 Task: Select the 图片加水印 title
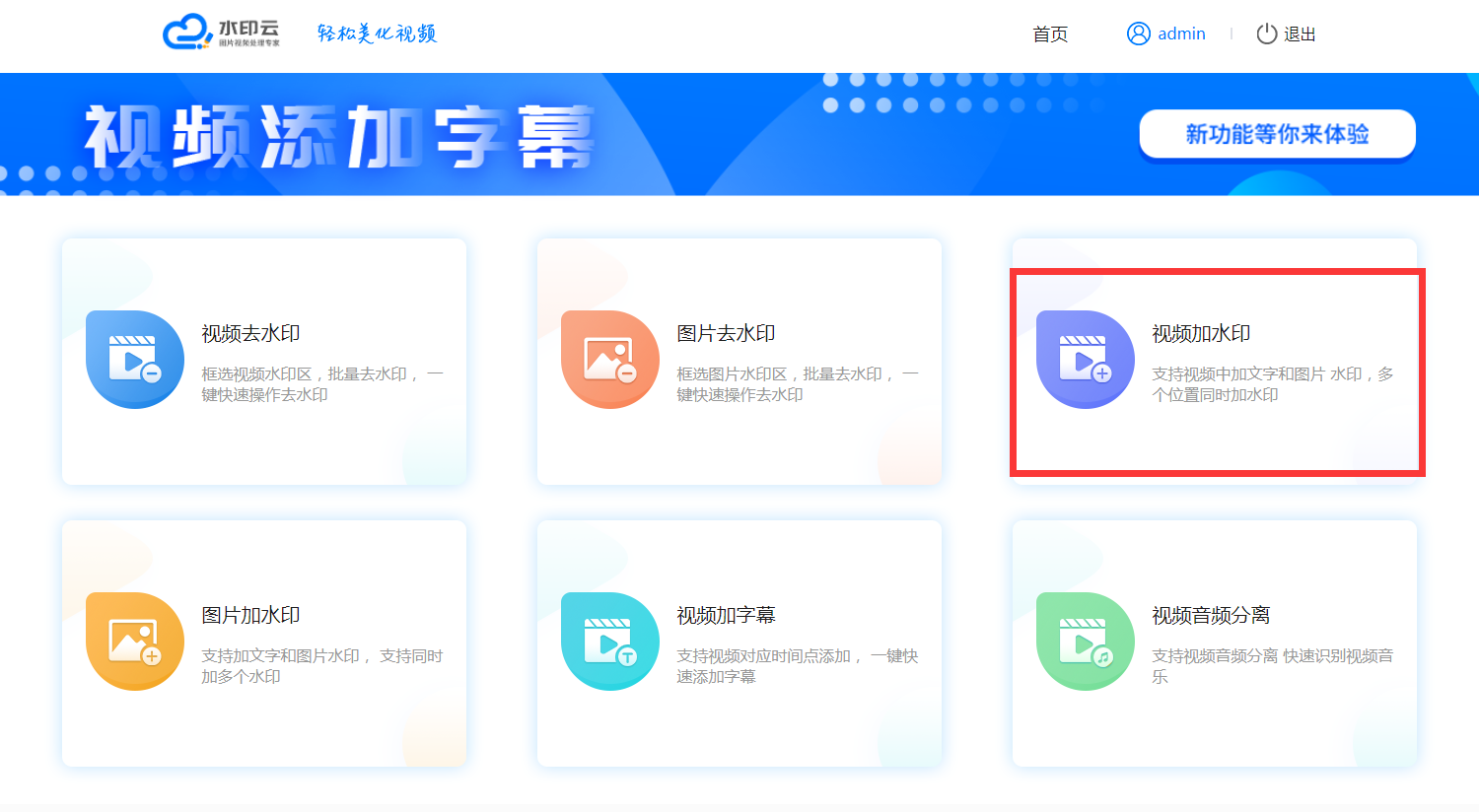(x=250, y=616)
